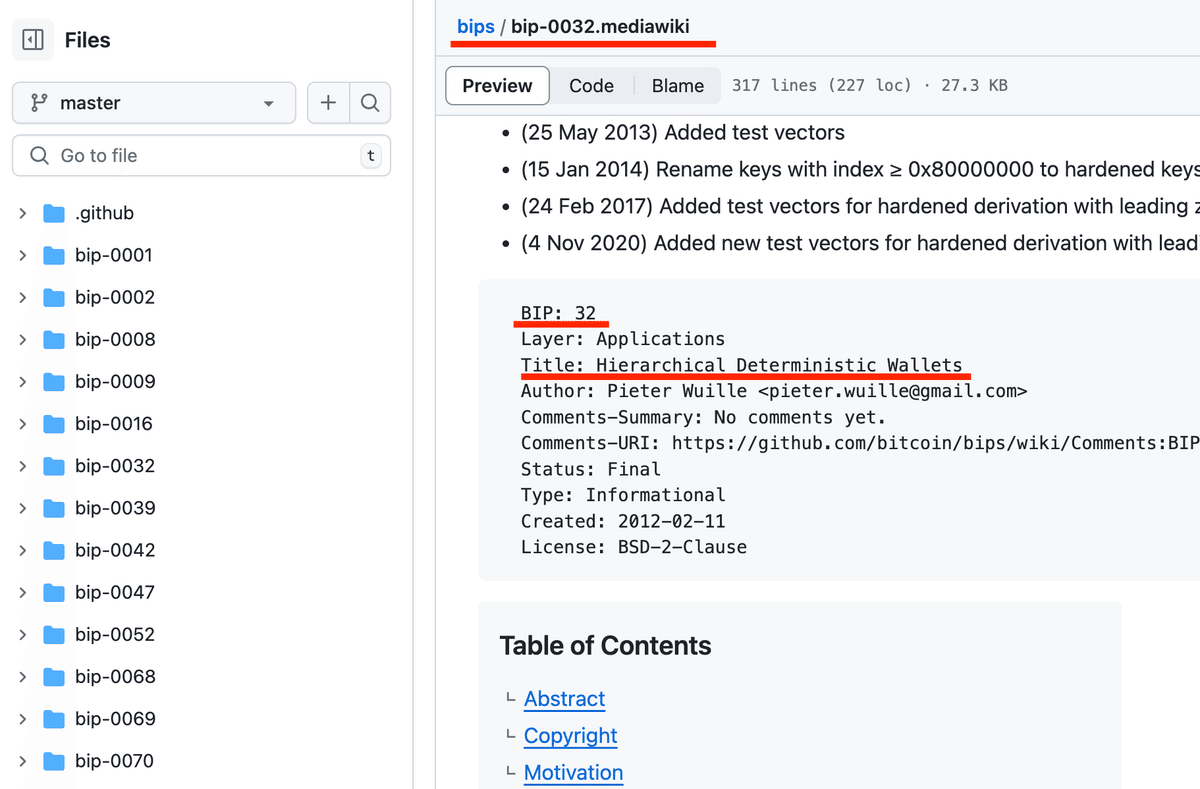The image size is (1200, 789).
Task: Collapse the file tree side panel icon
Action: (x=33, y=40)
